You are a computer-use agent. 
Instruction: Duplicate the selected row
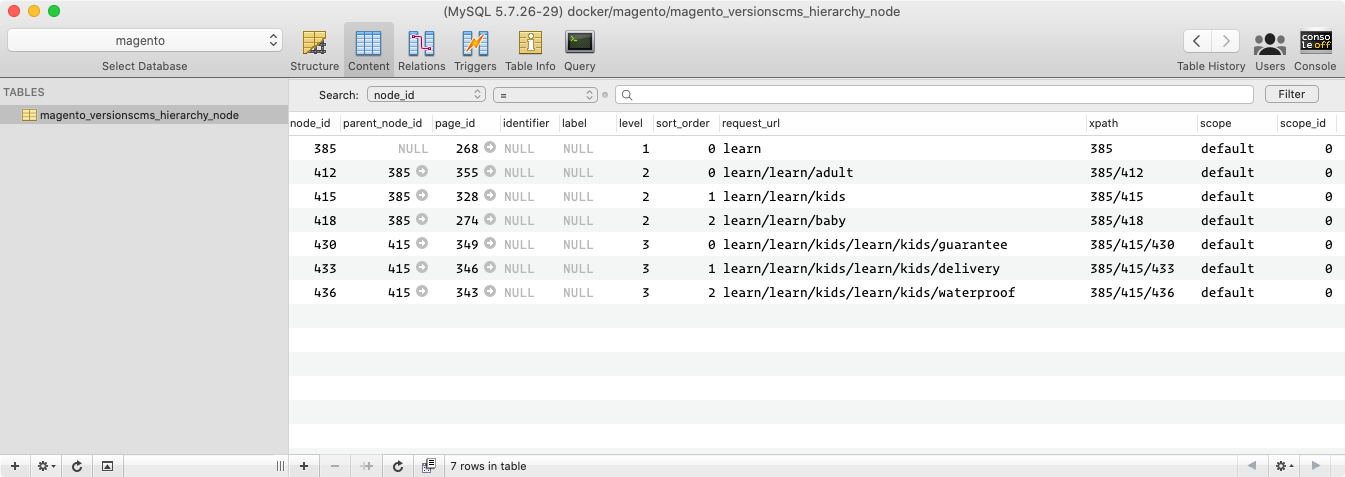[x=367, y=466]
